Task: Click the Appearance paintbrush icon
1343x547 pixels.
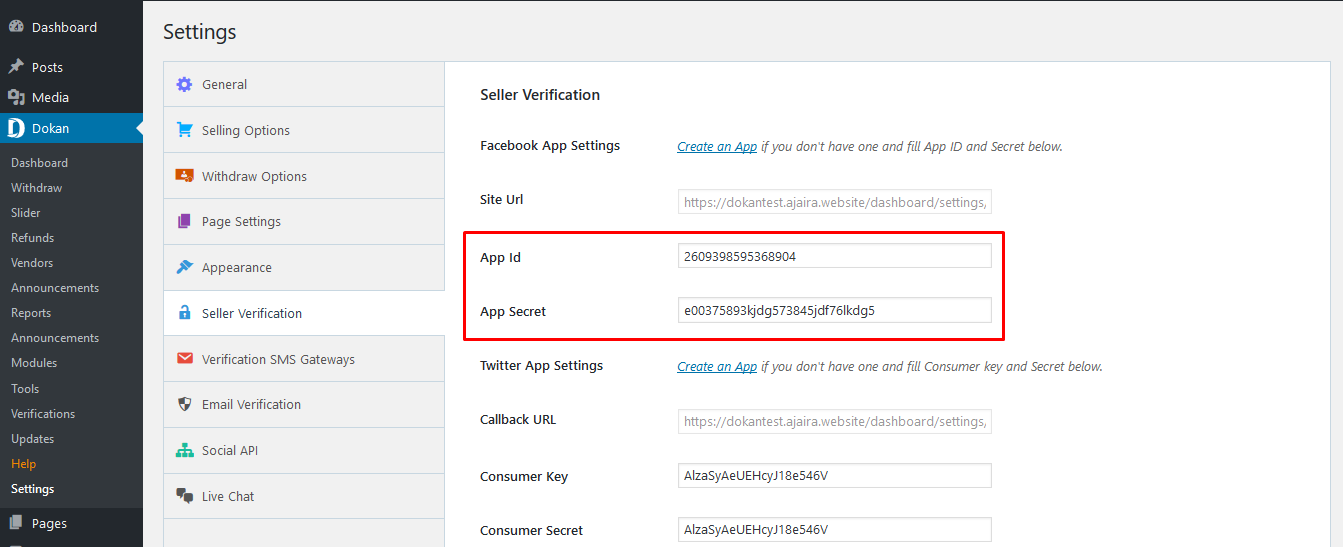Action: click(x=184, y=267)
